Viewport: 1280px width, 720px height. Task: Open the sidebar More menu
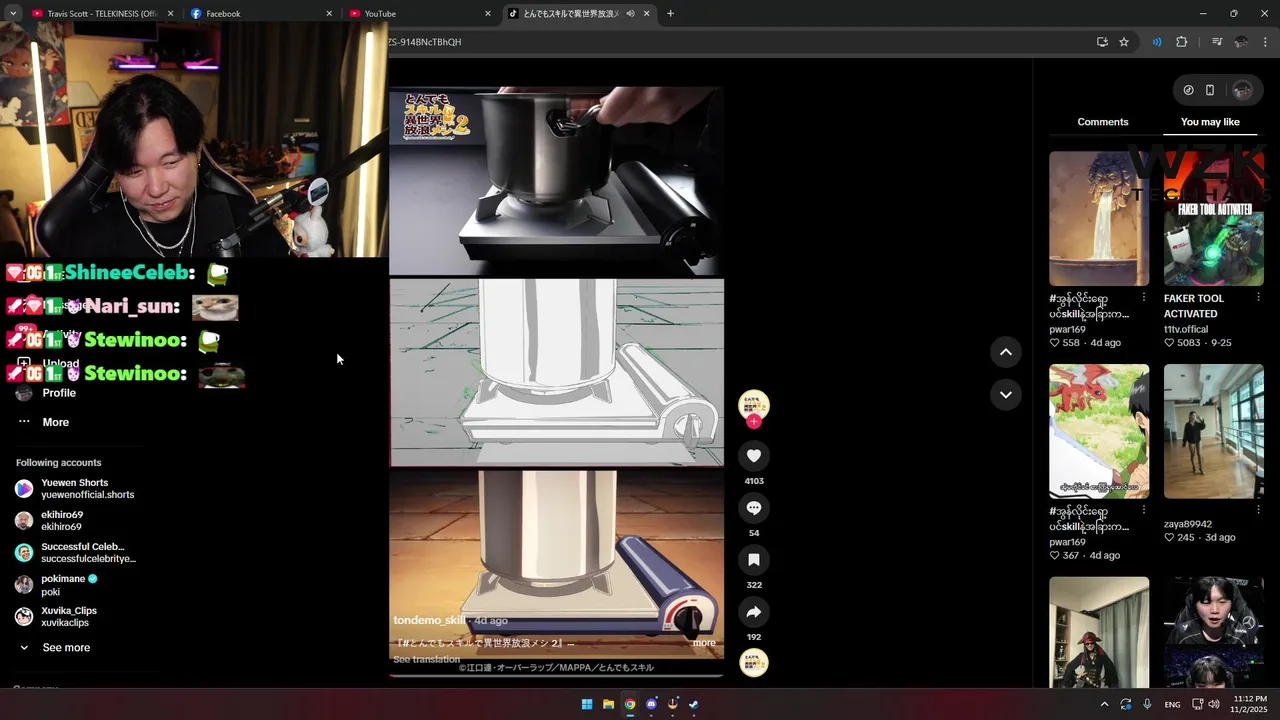tap(44, 422)
